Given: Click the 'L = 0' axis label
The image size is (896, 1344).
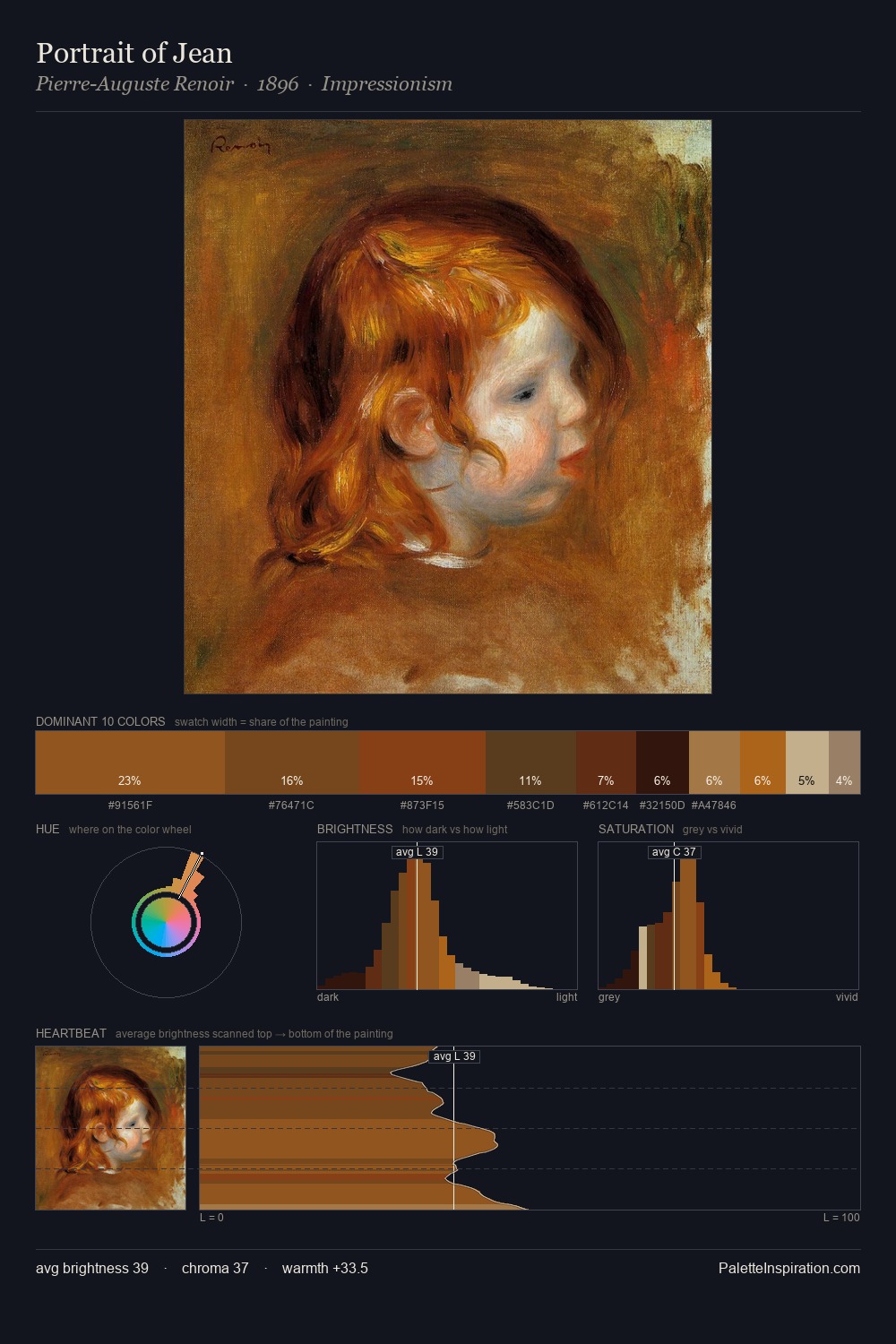Looking at the screenshot, I should [x=211, y=1218].
